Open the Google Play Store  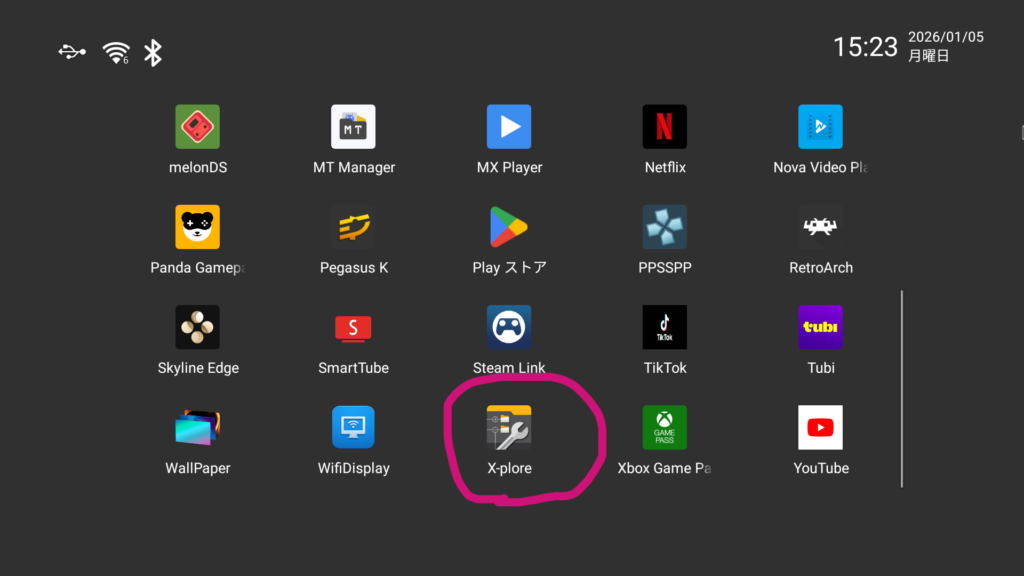point(509,227)
